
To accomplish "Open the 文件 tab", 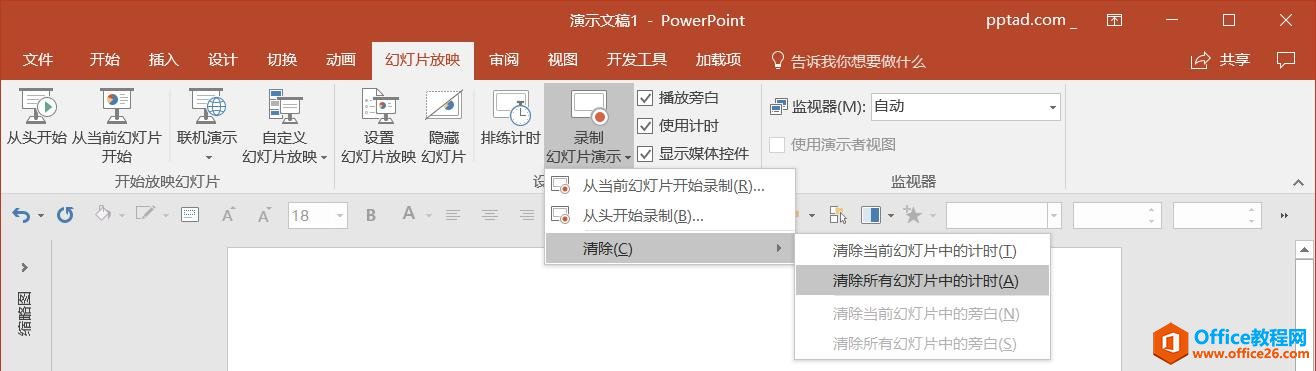I will click(37, 60).
